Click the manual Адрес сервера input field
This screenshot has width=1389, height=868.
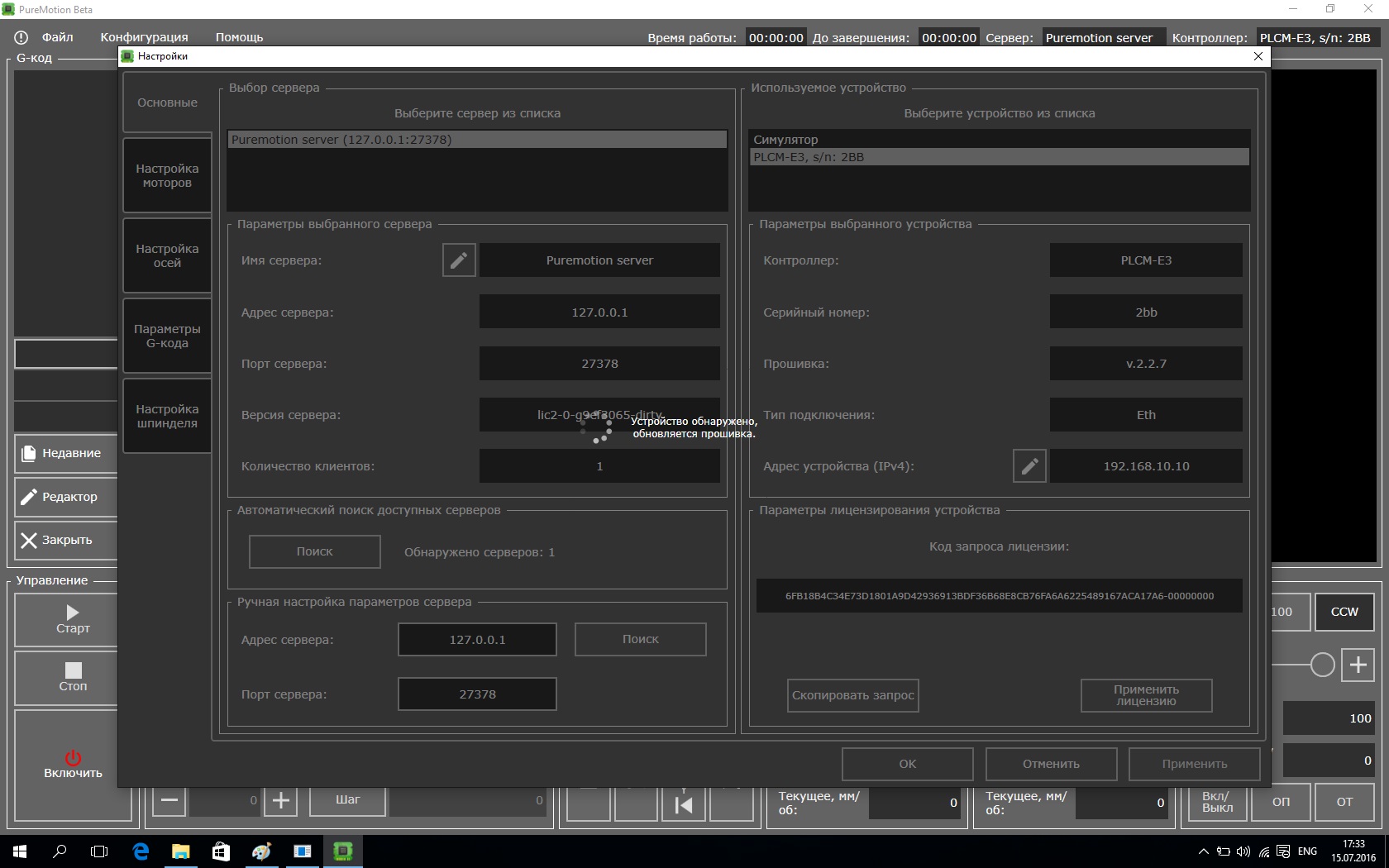point(478,639)
